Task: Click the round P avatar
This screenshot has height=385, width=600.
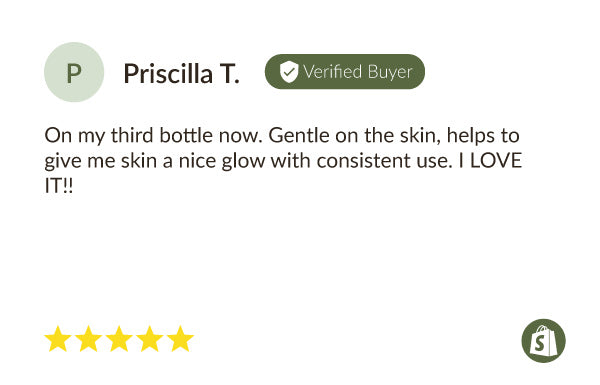Action: tap(74, 72)
